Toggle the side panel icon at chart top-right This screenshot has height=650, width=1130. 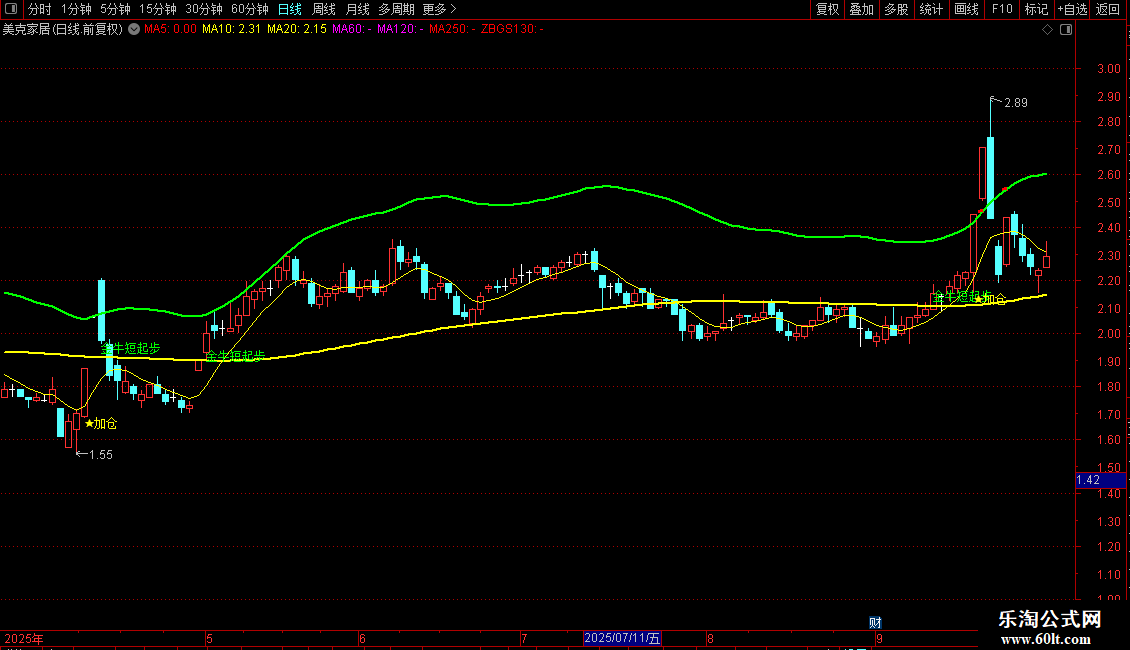click(x=1066, y=30)
